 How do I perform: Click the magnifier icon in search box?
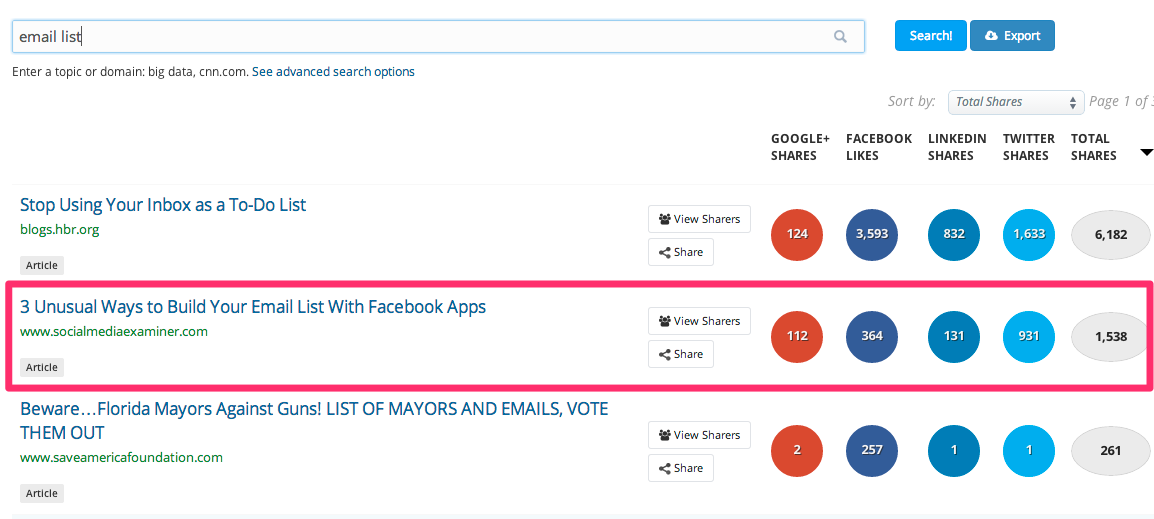[840, 36]
